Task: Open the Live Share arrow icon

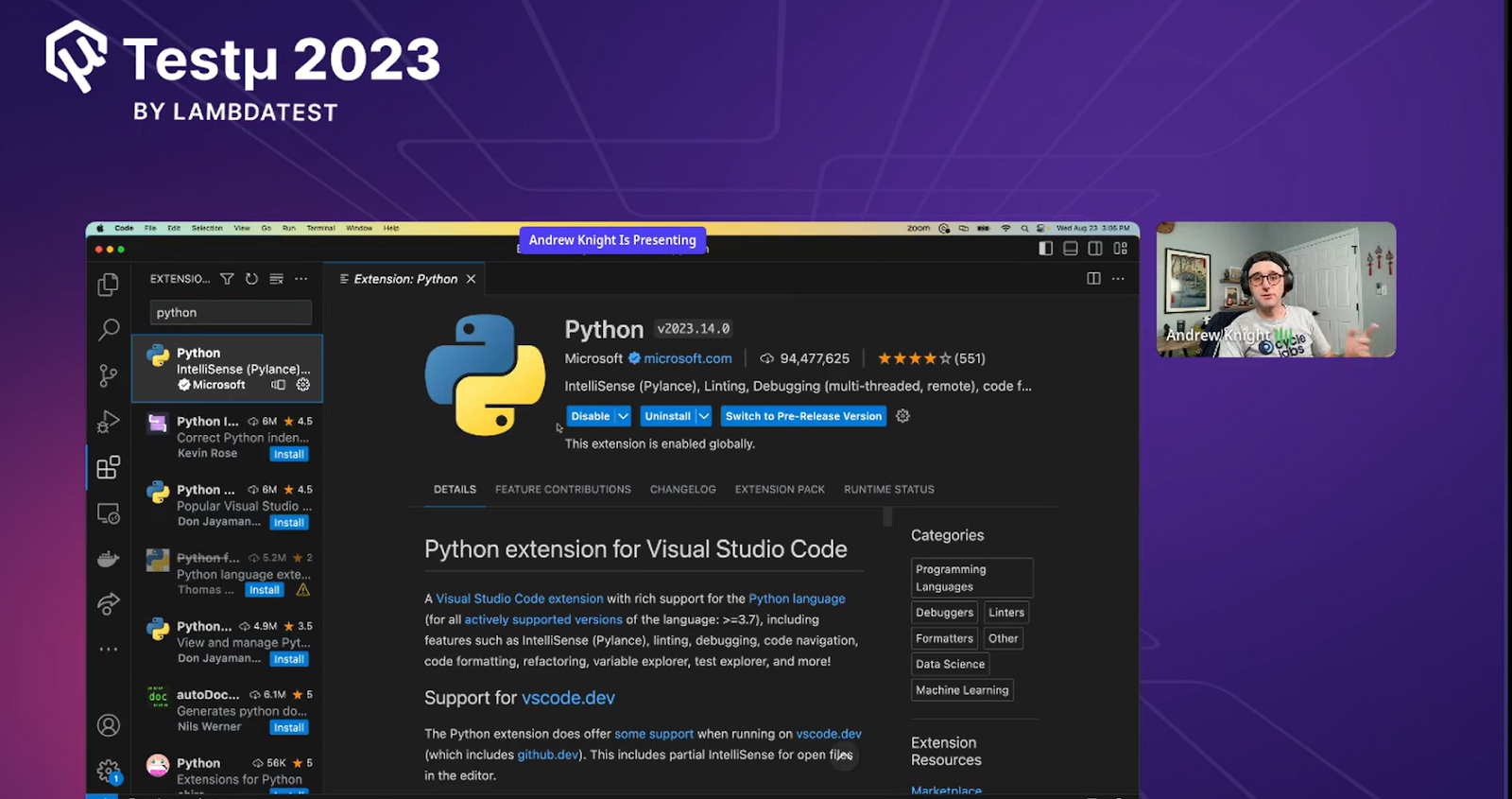Action: coord(109,603)
